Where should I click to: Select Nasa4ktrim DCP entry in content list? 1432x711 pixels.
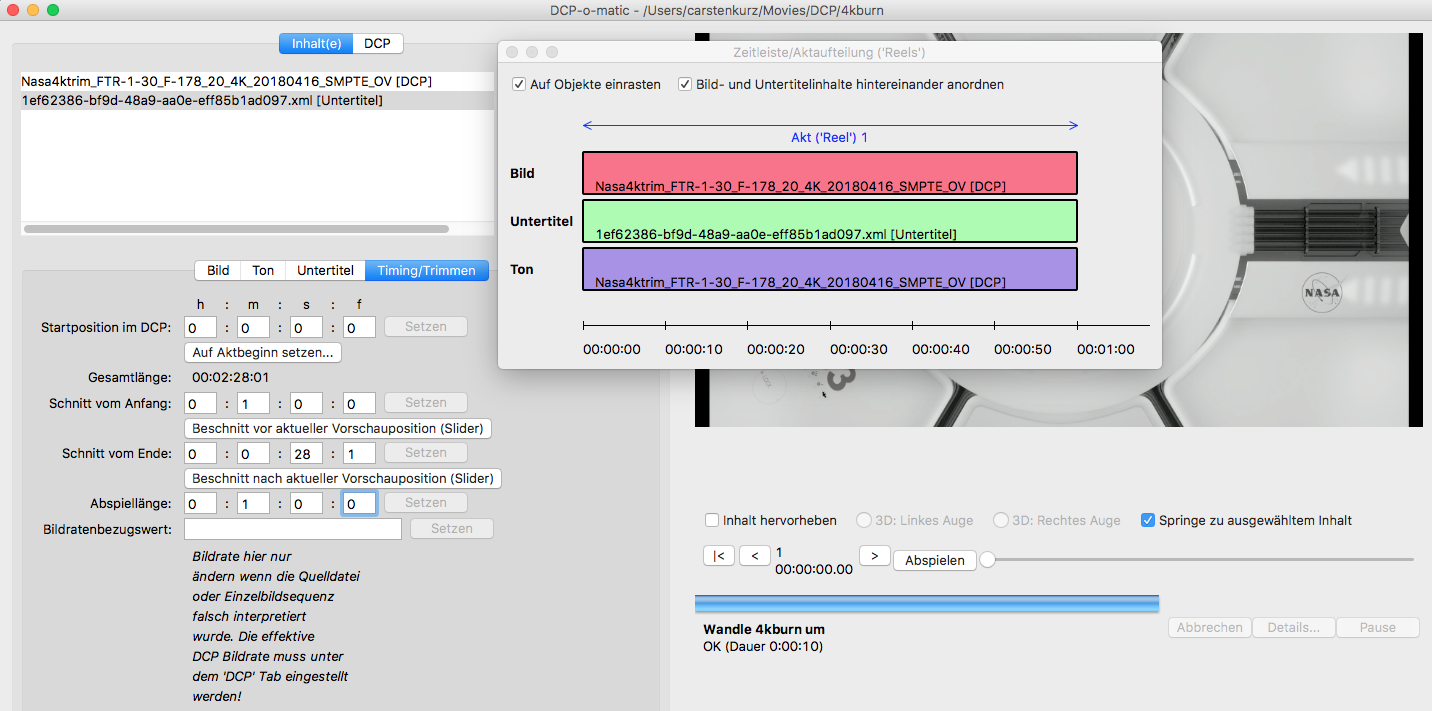click(x=257, y=81)
